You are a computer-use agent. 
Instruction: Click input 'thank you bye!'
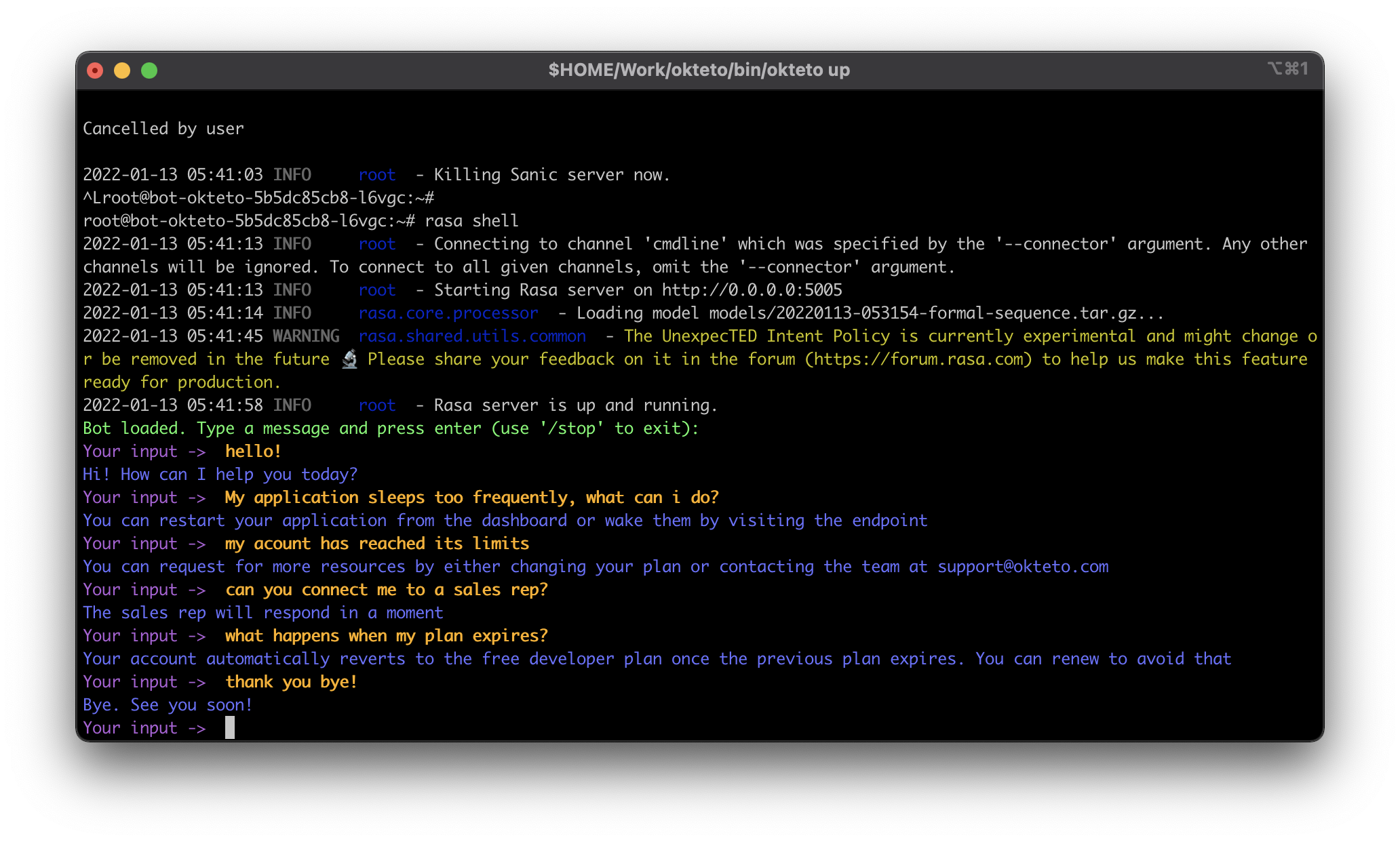tap(292, 682)
